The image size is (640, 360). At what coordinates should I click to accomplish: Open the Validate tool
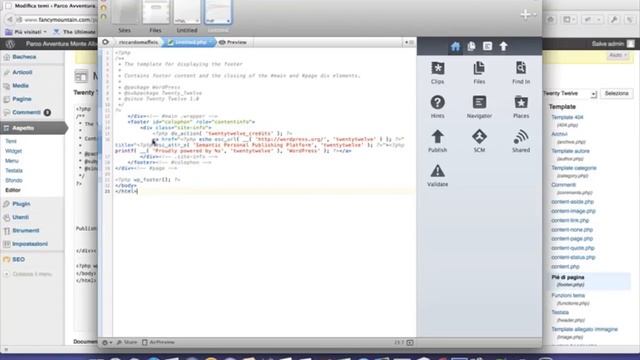[438, 176]
